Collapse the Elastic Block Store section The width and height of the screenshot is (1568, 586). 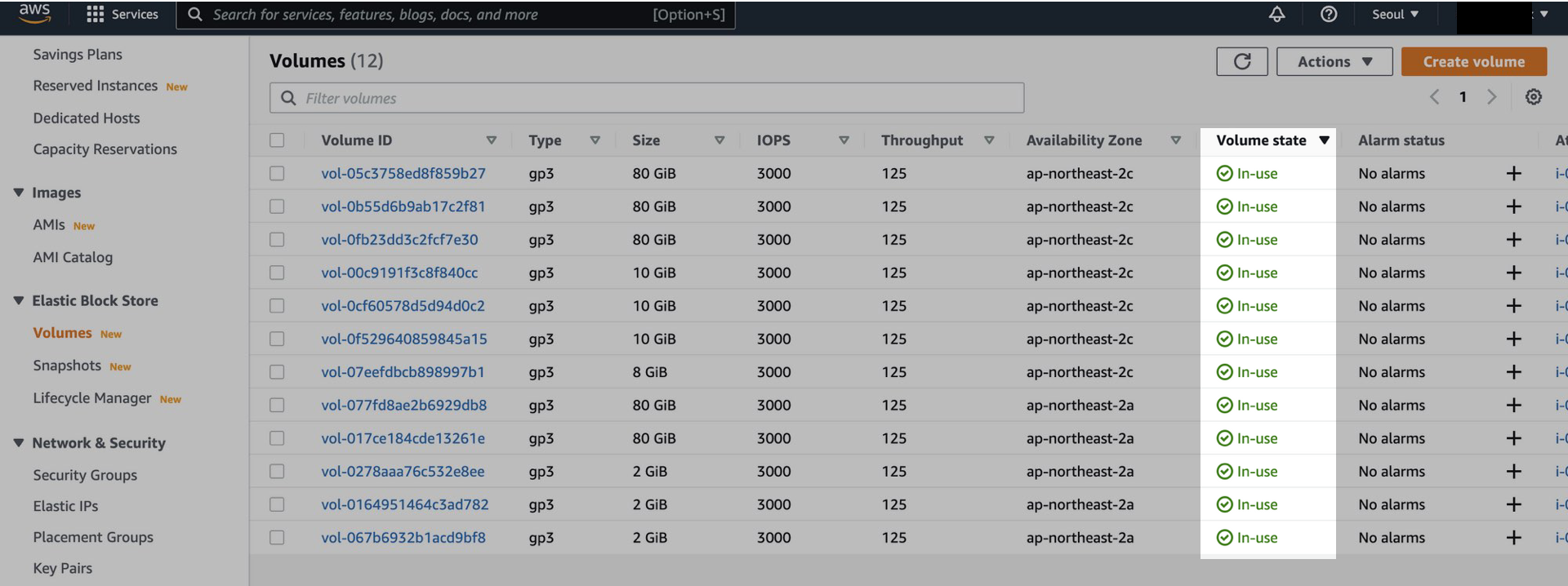[19, 300]
